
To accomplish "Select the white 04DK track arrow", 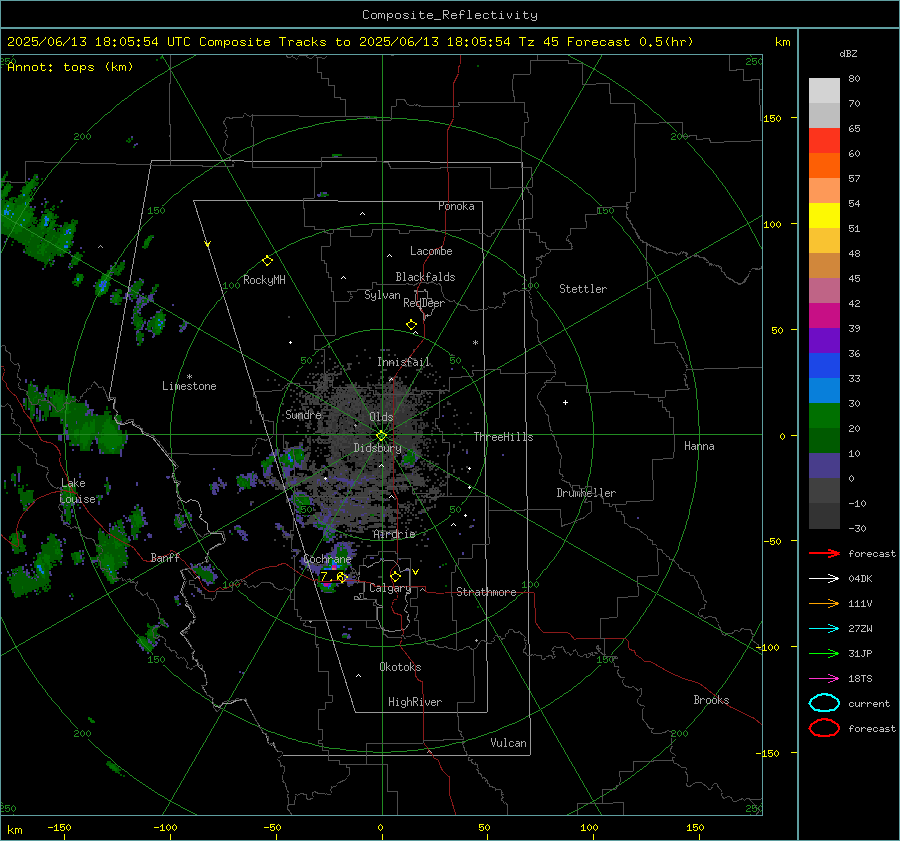I will point(824,579).
